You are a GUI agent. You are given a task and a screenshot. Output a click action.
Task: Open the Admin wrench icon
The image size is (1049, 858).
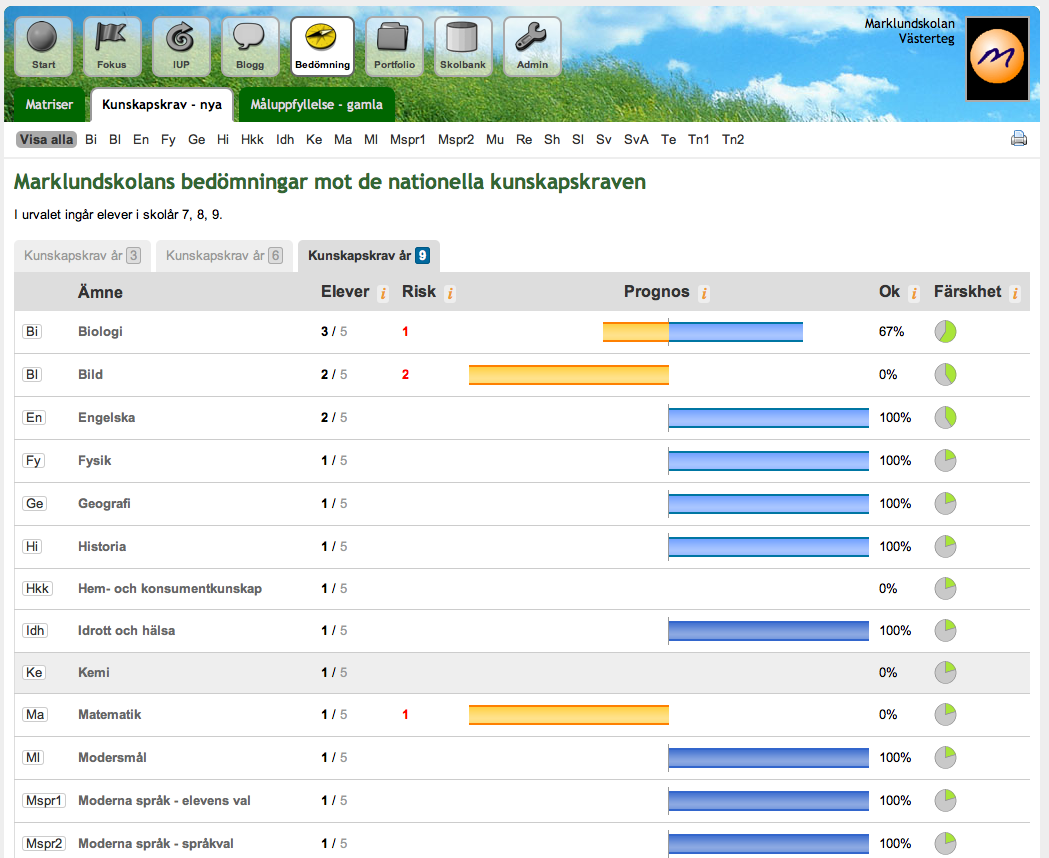(x=532, y=45)
